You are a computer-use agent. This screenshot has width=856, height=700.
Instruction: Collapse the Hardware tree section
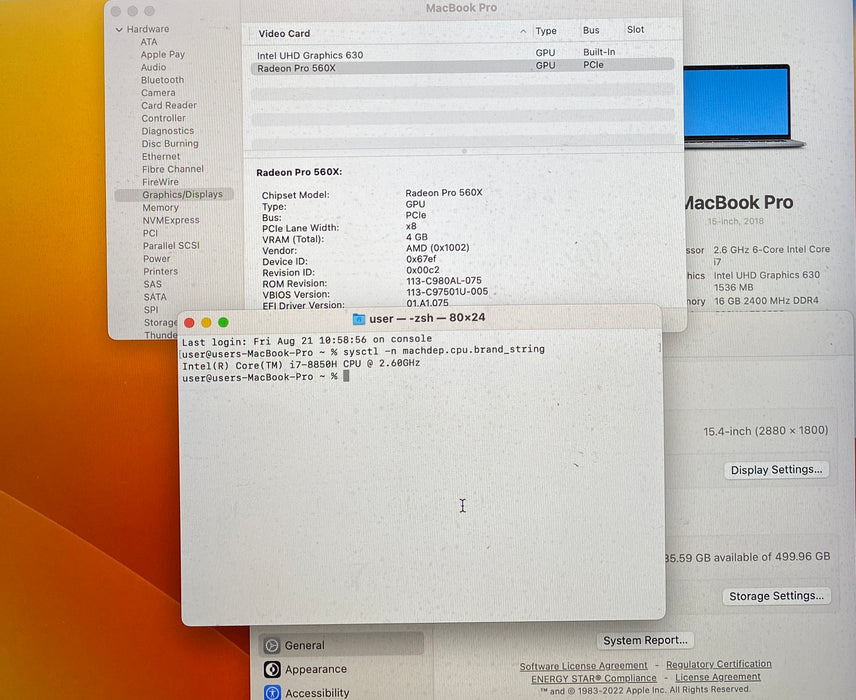pos(119,29)
